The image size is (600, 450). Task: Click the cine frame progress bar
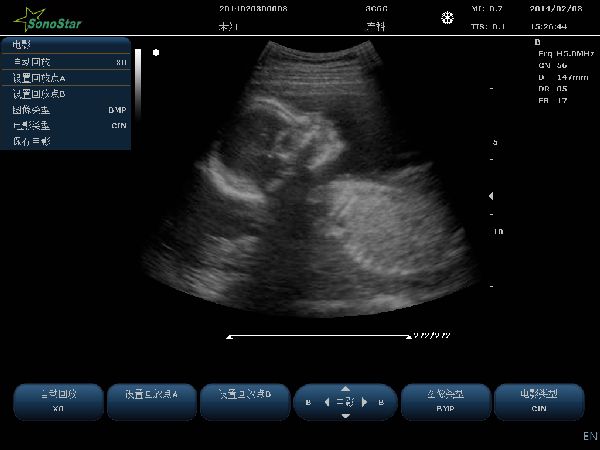(318, 337)
